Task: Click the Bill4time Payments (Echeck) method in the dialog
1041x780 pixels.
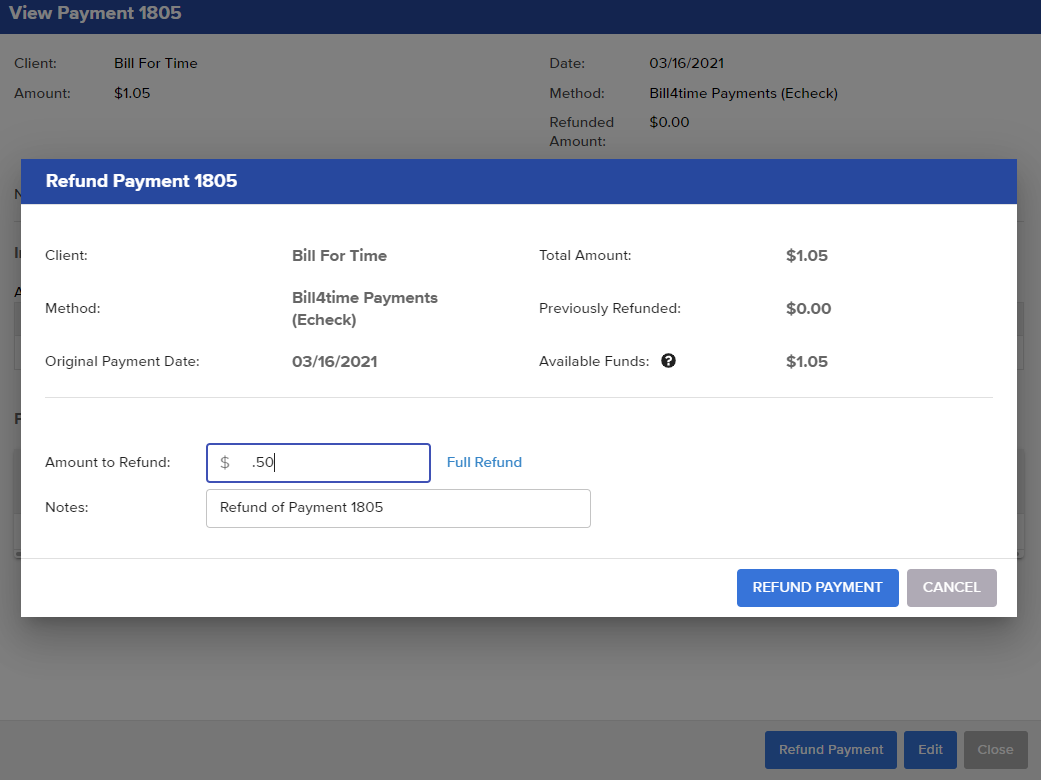Action: (x=364, y=309)
